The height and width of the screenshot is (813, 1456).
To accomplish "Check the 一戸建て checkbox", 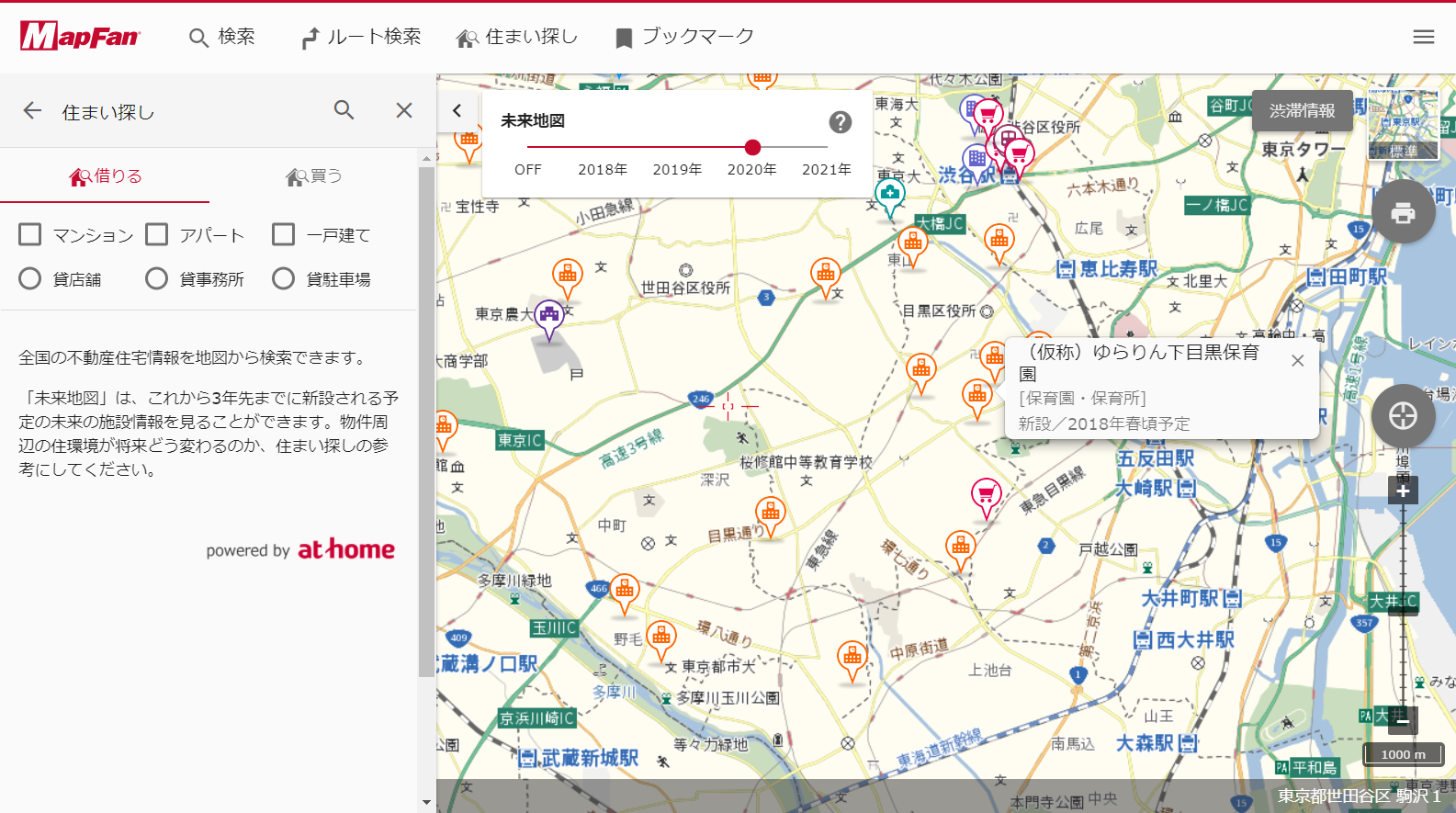I will click(x=284, y=235).
